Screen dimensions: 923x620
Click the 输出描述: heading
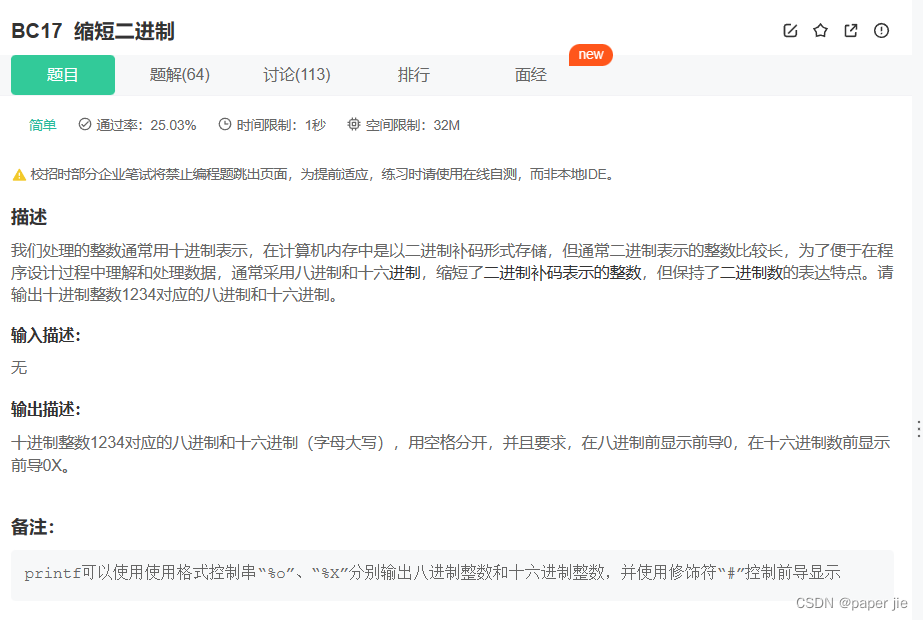pos(45,409)
